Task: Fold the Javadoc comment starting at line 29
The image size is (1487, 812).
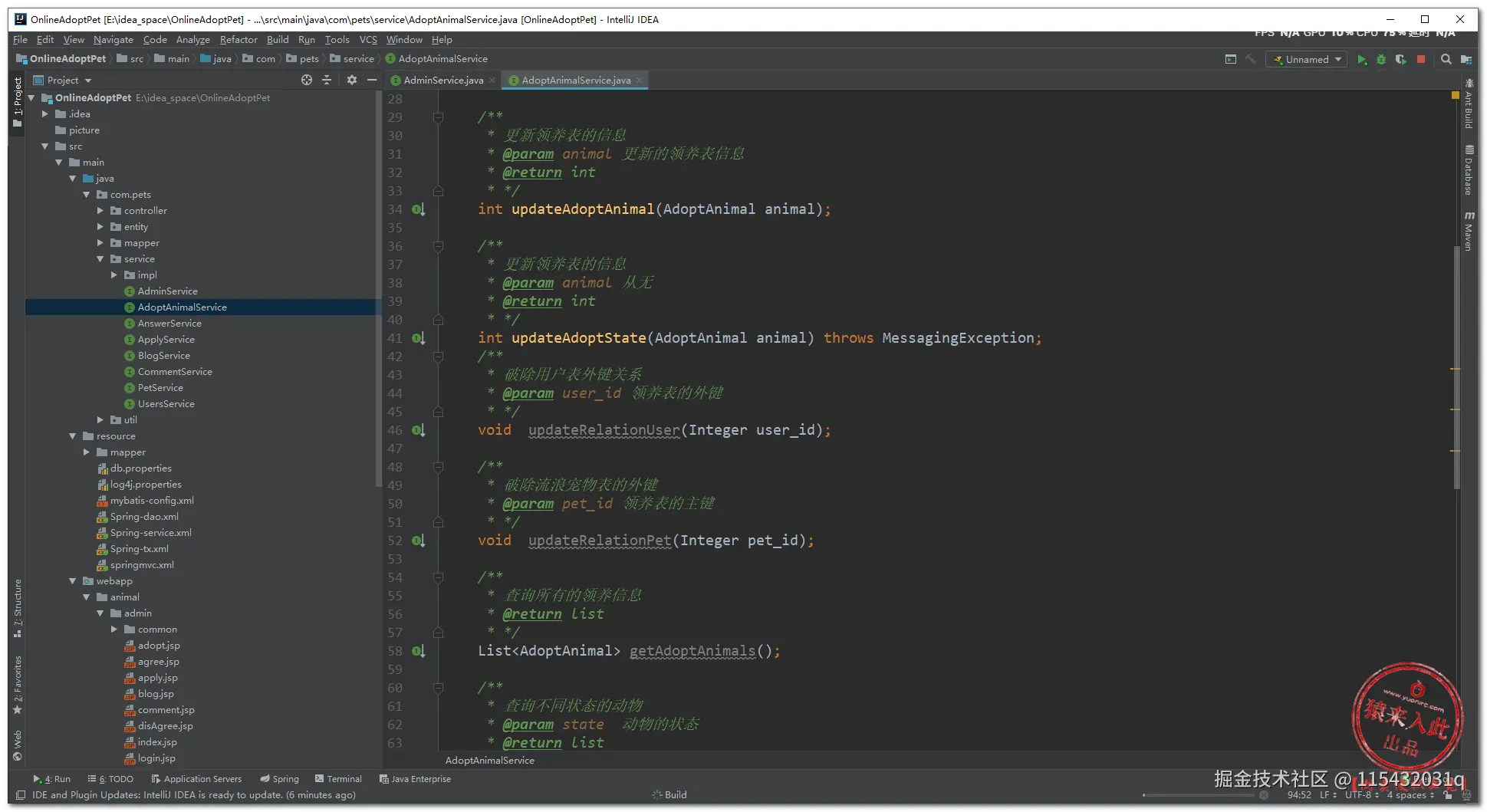Action: [438, 117]
